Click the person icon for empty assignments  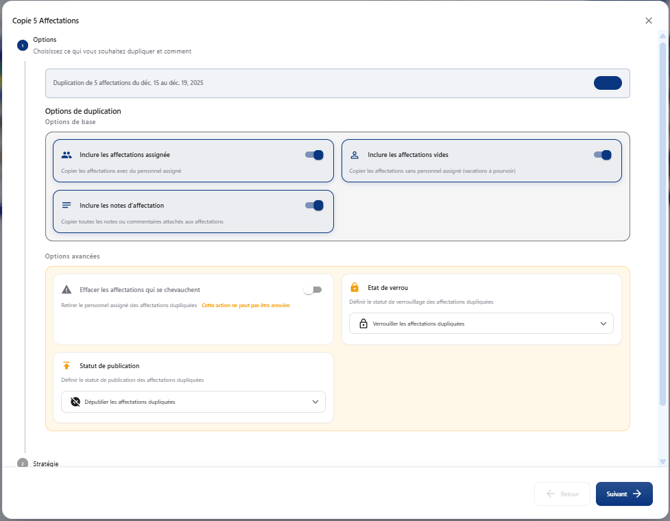pos(355,155)
